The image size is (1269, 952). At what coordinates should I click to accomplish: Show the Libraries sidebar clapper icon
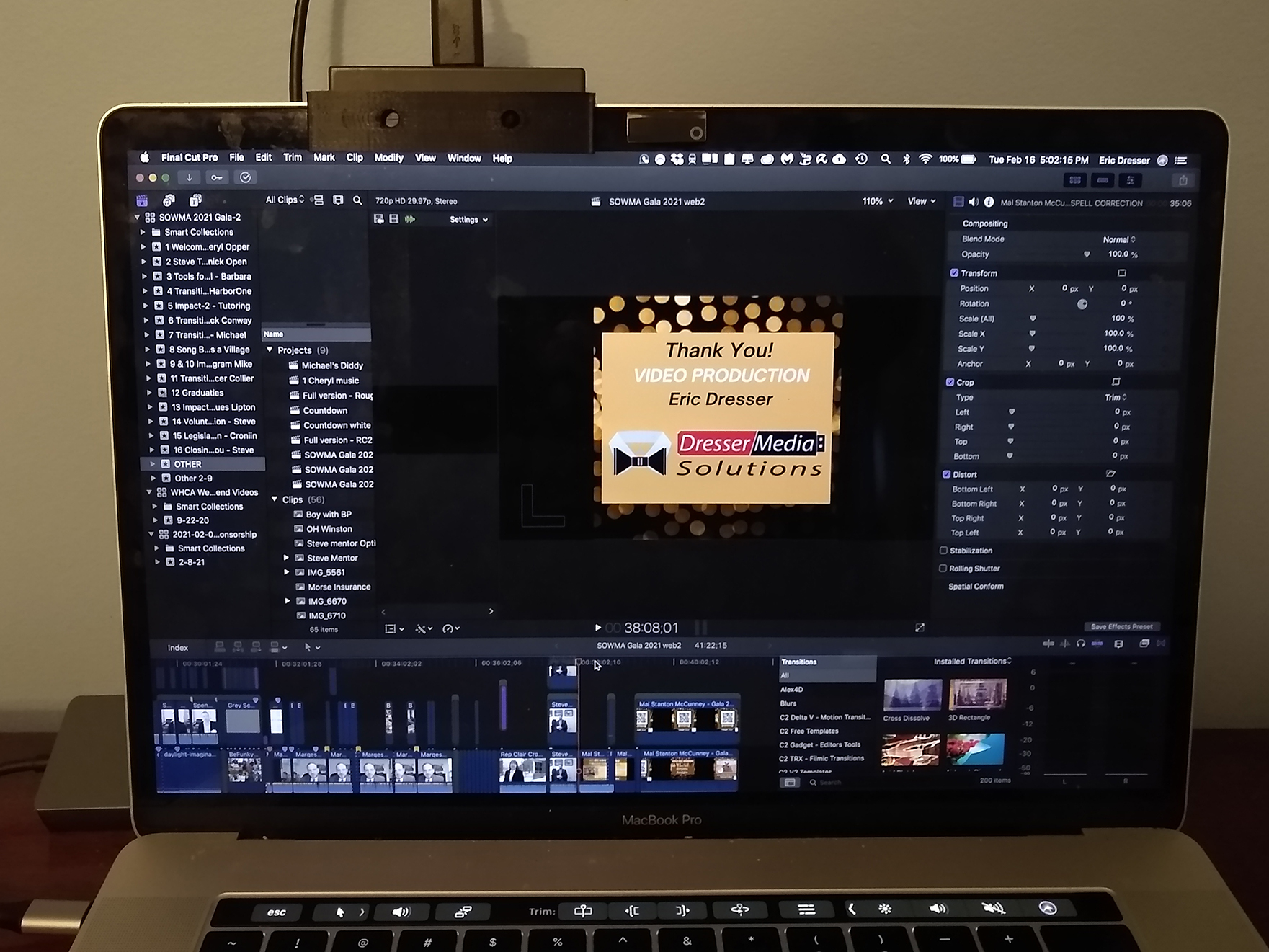tap(142, 200)
